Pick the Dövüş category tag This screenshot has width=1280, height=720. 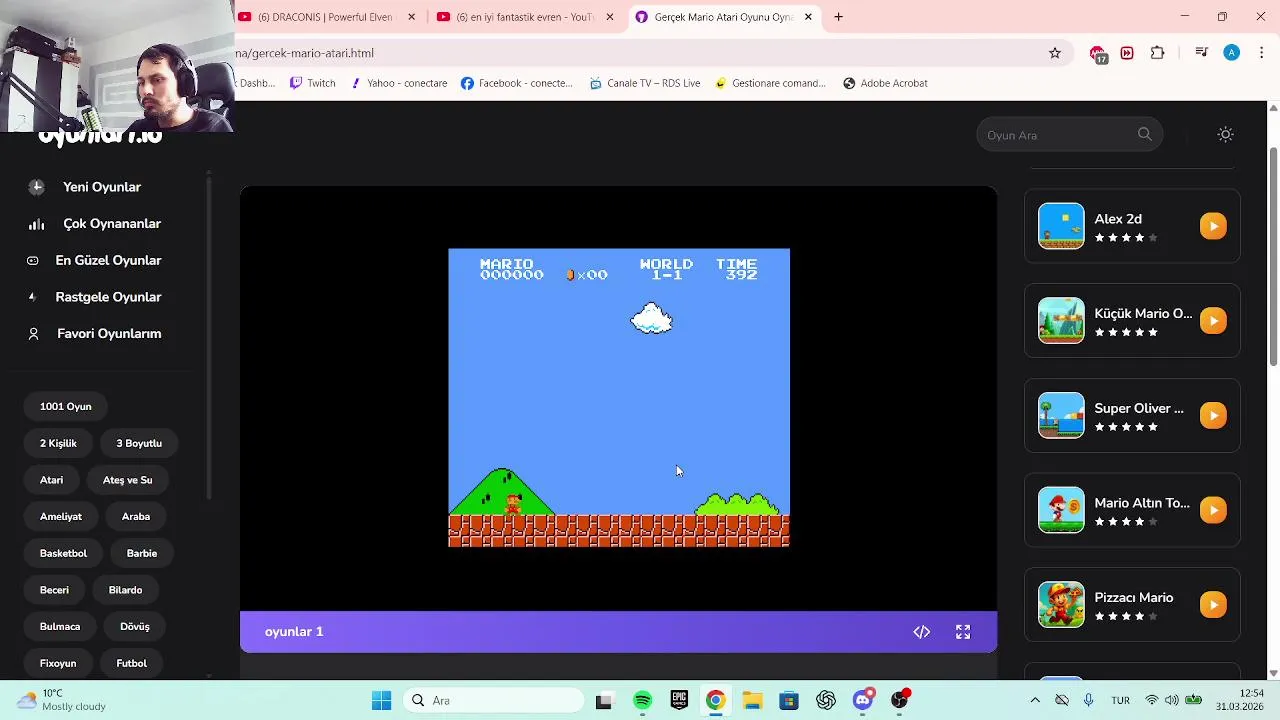pyautogui.click(x=135, y=627)
